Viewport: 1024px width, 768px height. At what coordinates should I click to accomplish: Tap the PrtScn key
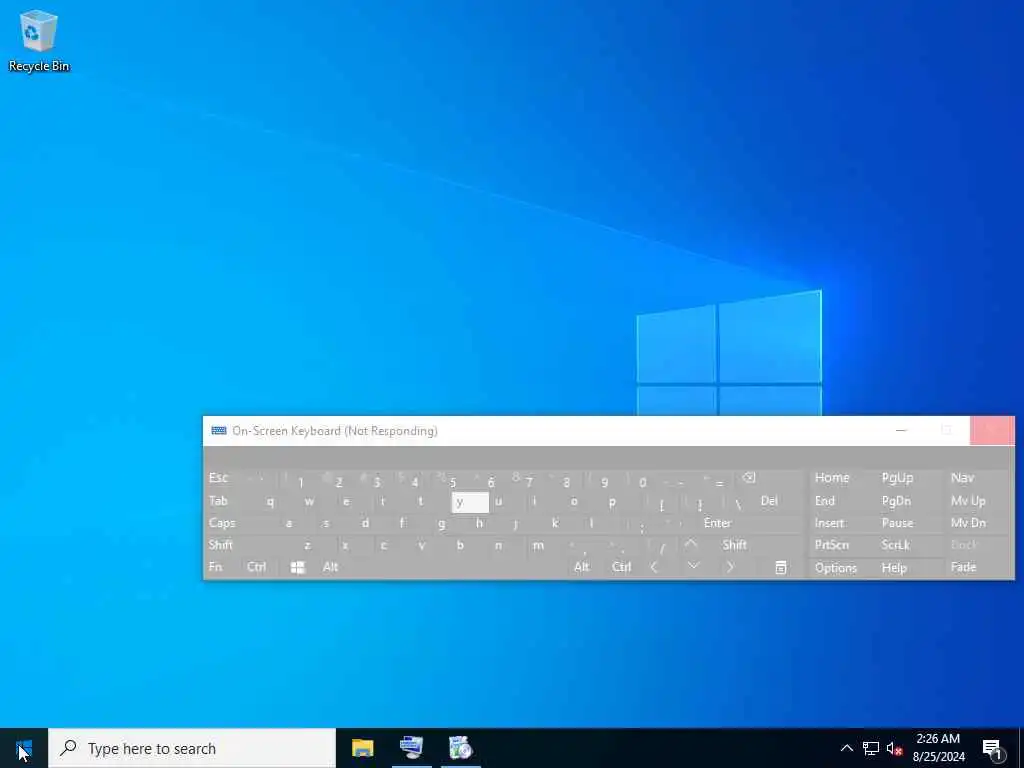(831, 545)
